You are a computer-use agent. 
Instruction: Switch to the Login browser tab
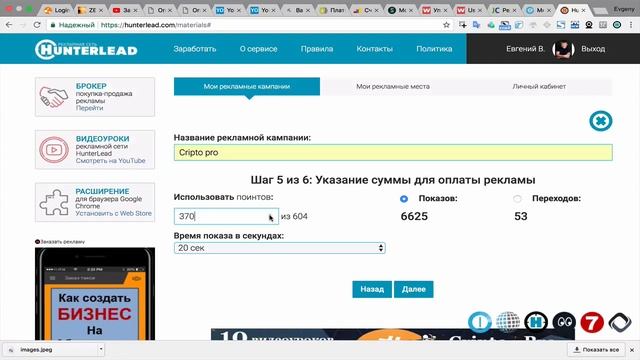(57, 10)
